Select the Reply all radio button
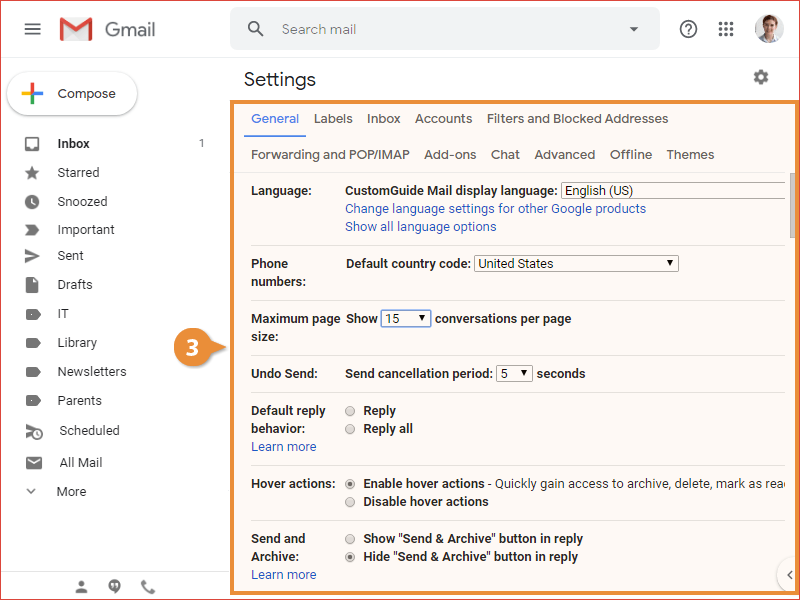Image resolution: width=800 pixels, height=600 pixels. 350,429
